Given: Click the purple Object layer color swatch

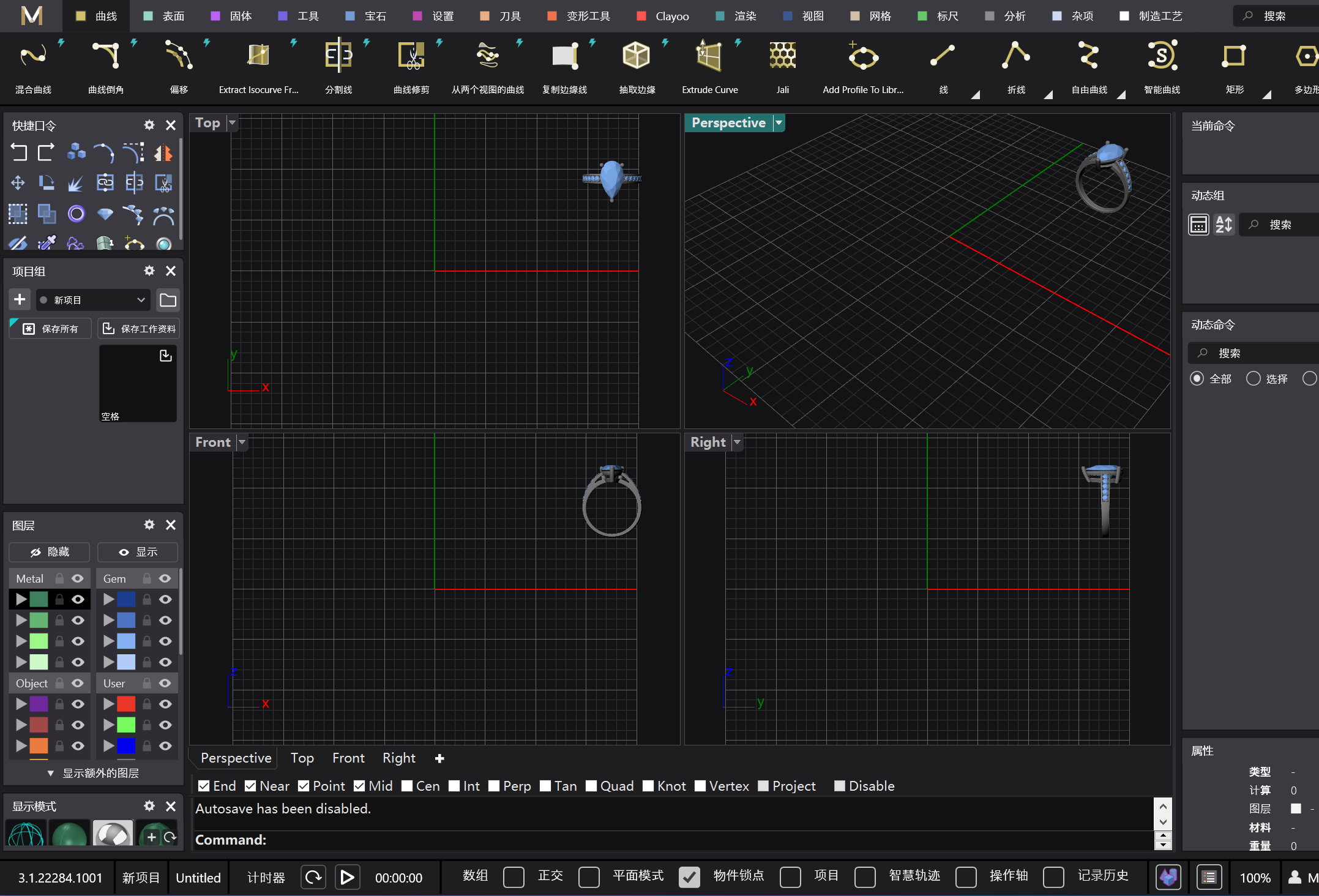Looking at the screenshot, I should coord(39,704).
